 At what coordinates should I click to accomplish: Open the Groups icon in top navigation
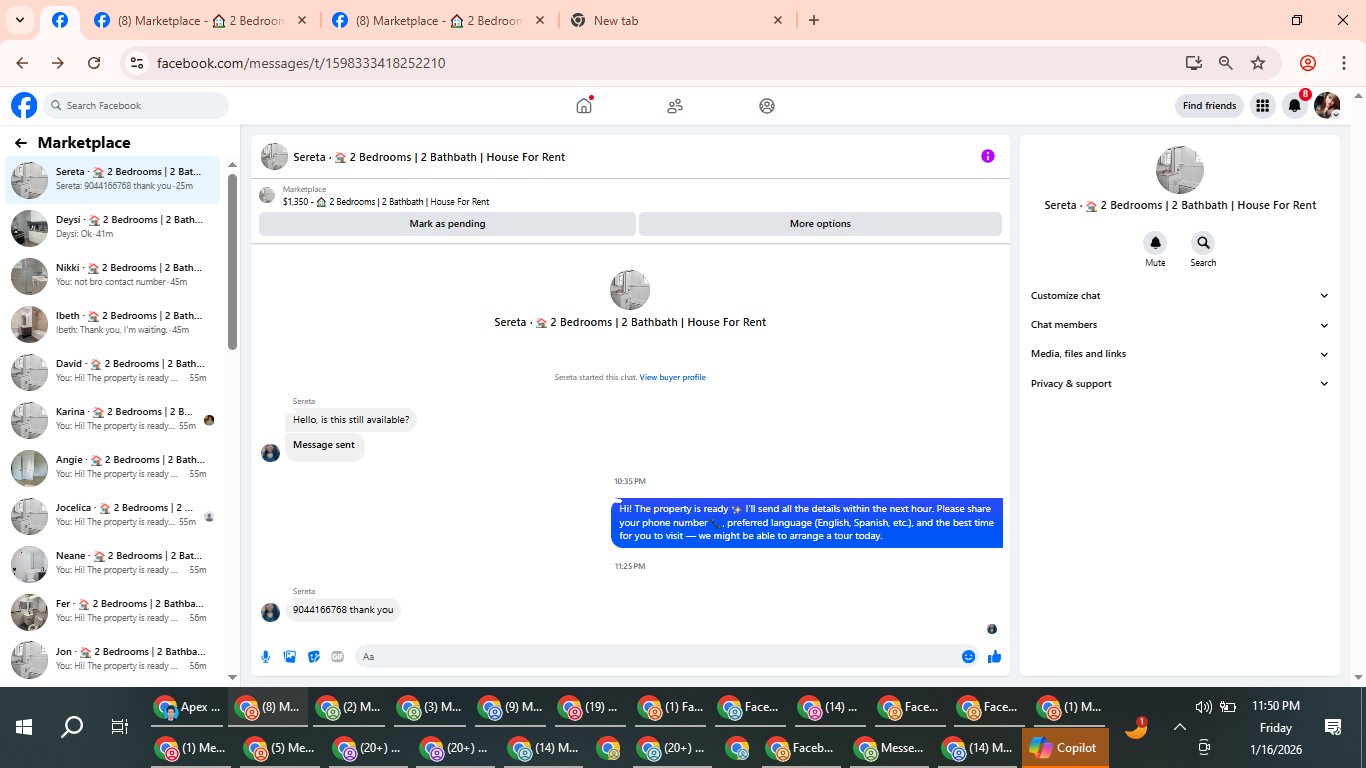tap(767, 105)
